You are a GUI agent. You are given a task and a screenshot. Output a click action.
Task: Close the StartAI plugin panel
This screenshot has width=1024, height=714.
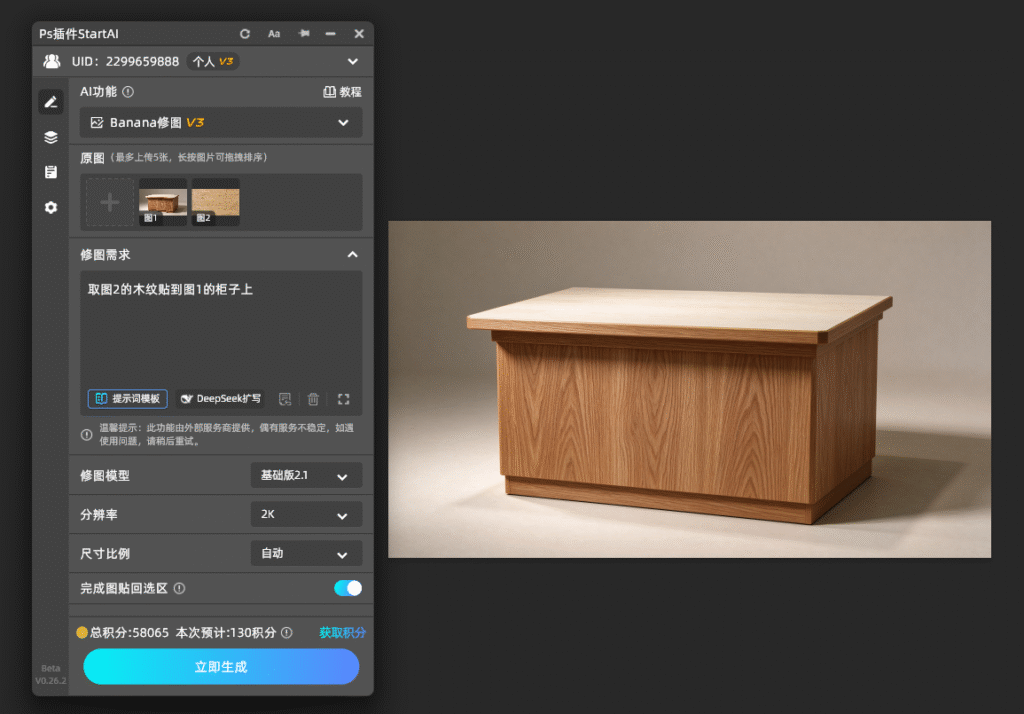(x=359, y=34)
